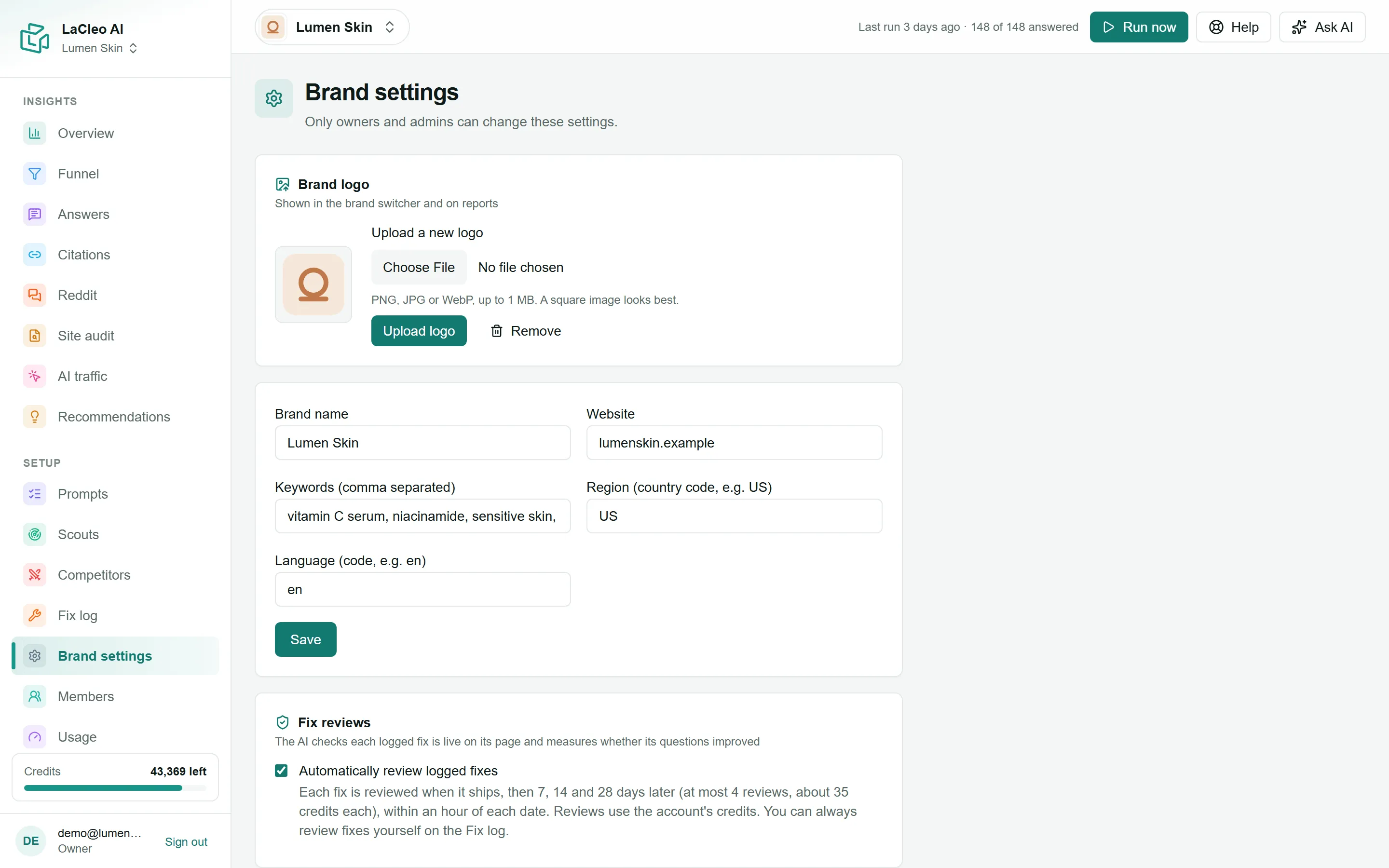The image size is (1389, 868).
Task: Click the Region country code field
Action: [x=734, y=516]
